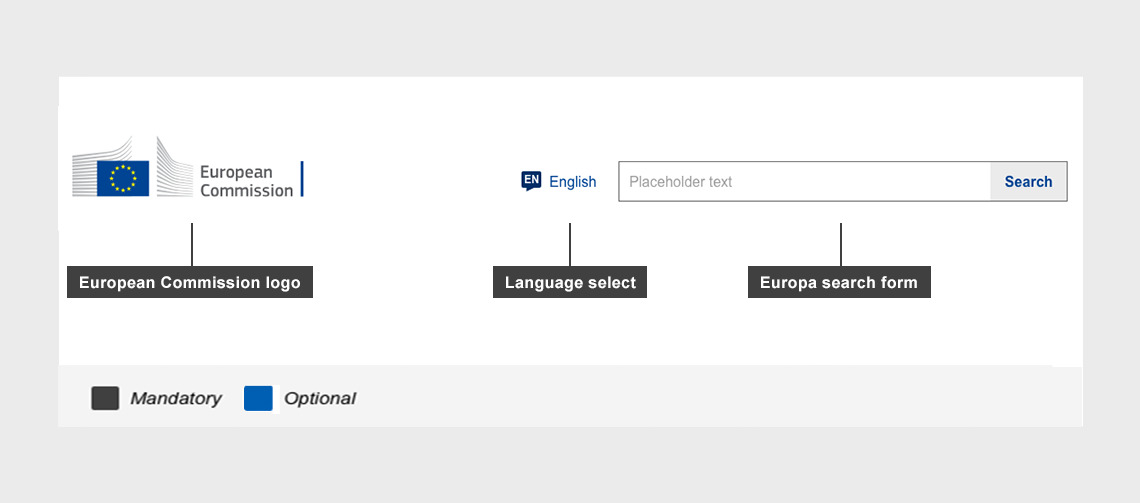Click the dark gray Mandatory color swatch
This screenshot has width=1140, height=503.
[x=105, y=398]
